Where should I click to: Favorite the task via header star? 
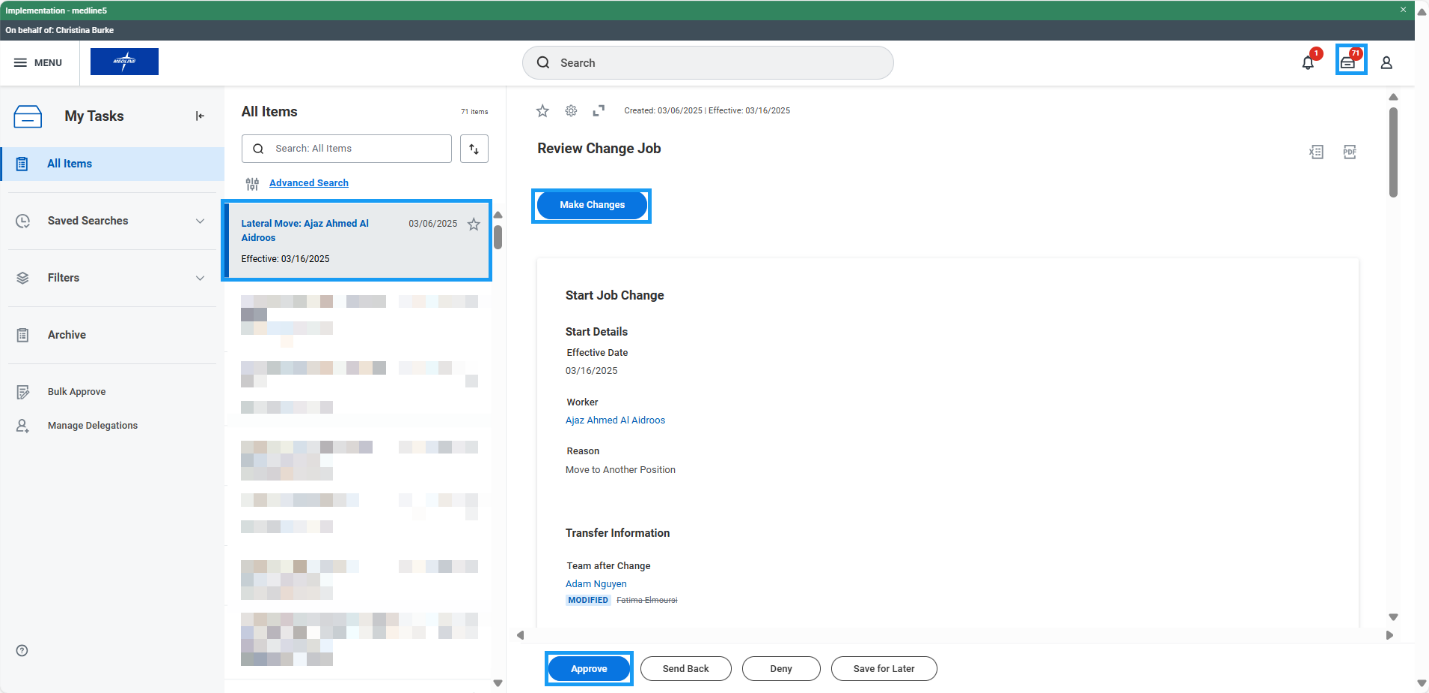[x=543, y=111]
